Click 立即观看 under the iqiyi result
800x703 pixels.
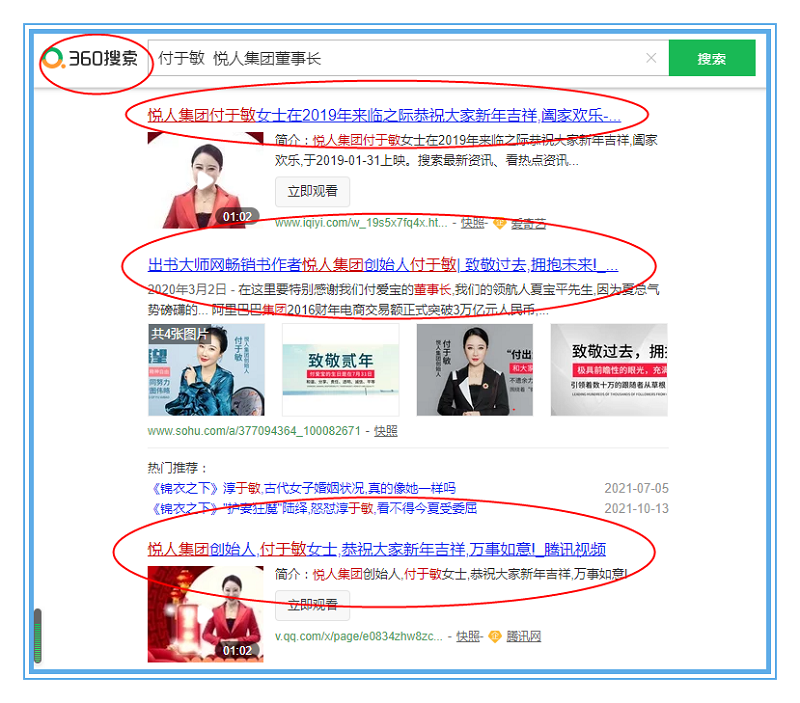pyautogui.click(x=312, y=191)
